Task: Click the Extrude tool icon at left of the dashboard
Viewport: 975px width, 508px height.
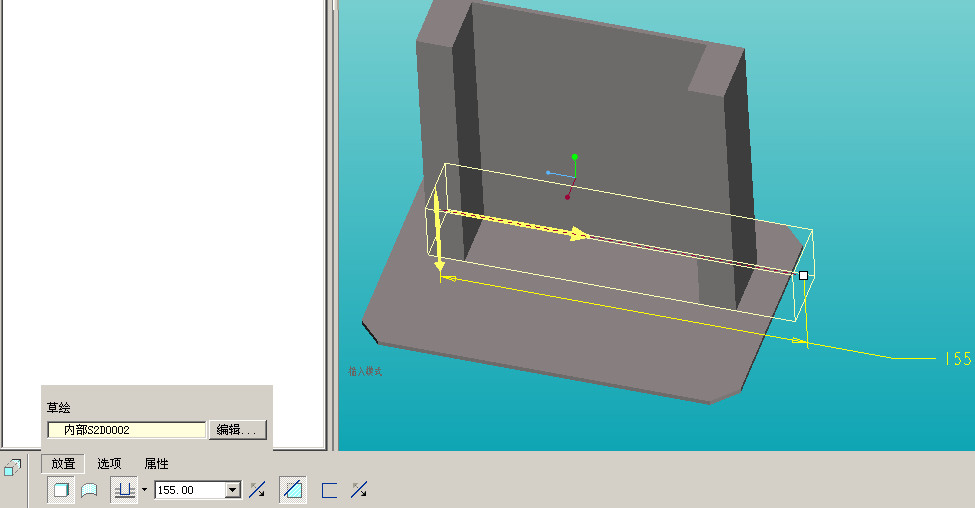Action: tap(12, 468)
